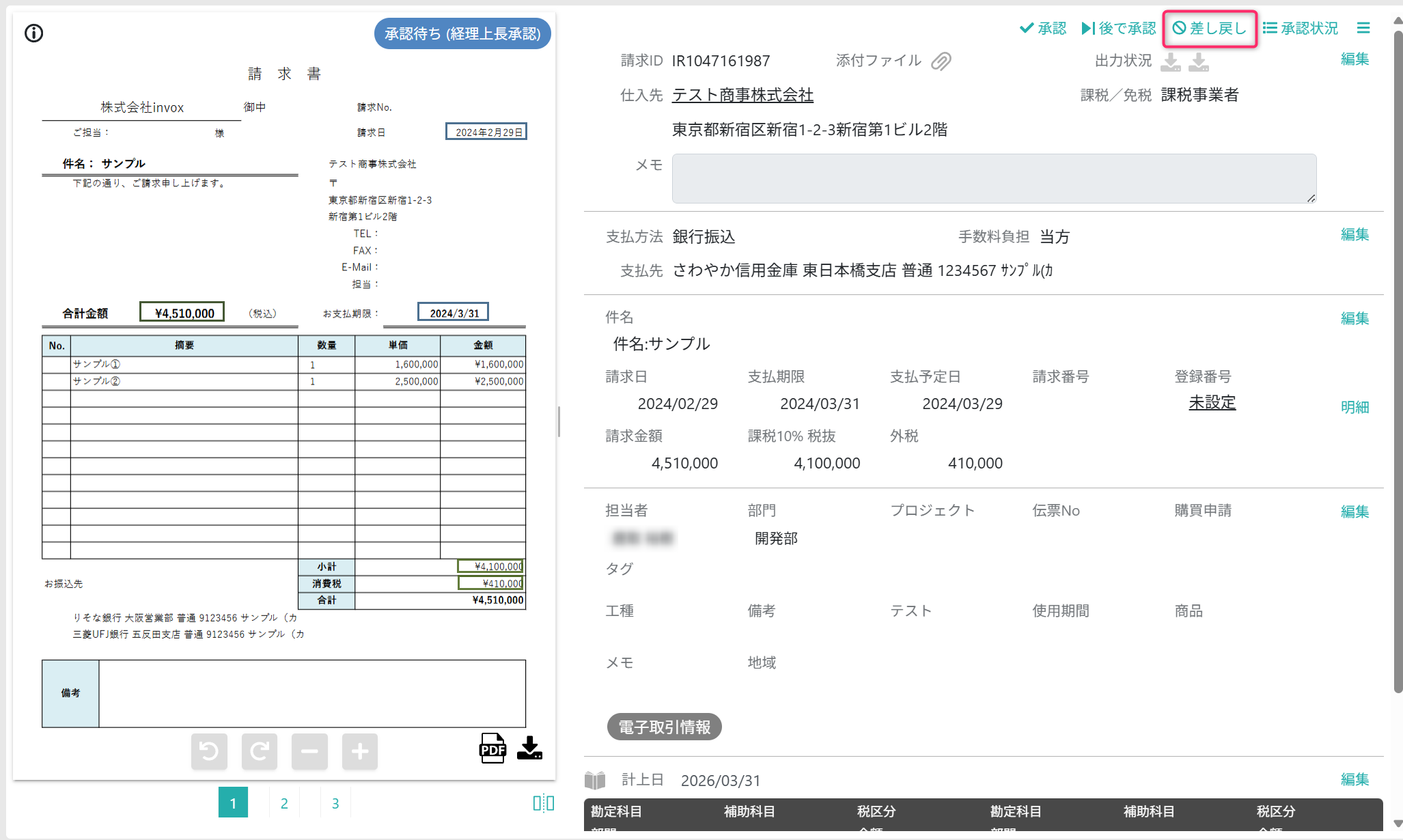This screenshot has width=1403, height=840.
Task: Rotate invoice image counterclockwise
Action: (x=209, y=751)
